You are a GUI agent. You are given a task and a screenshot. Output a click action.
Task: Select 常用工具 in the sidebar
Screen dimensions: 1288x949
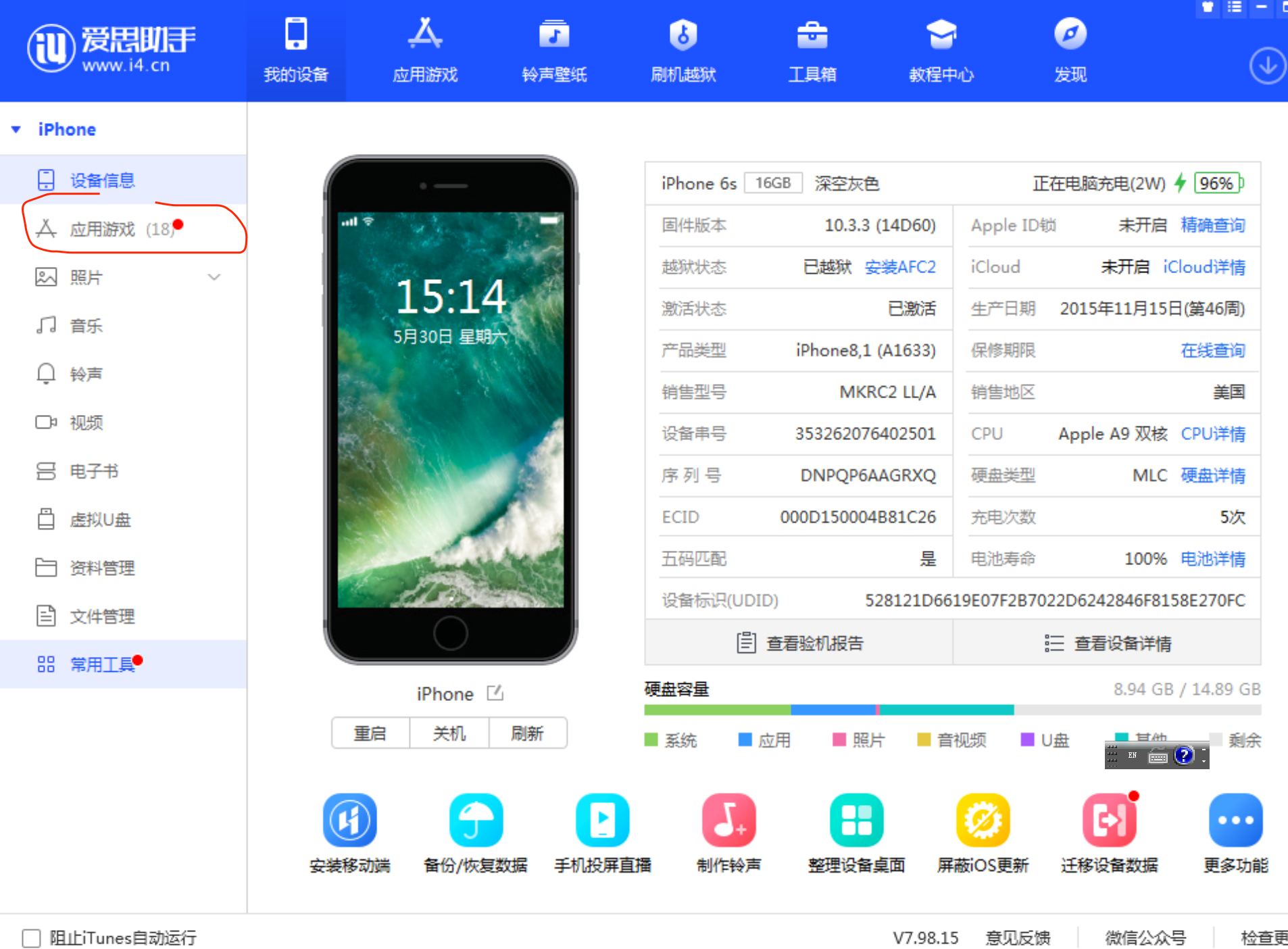123,664
